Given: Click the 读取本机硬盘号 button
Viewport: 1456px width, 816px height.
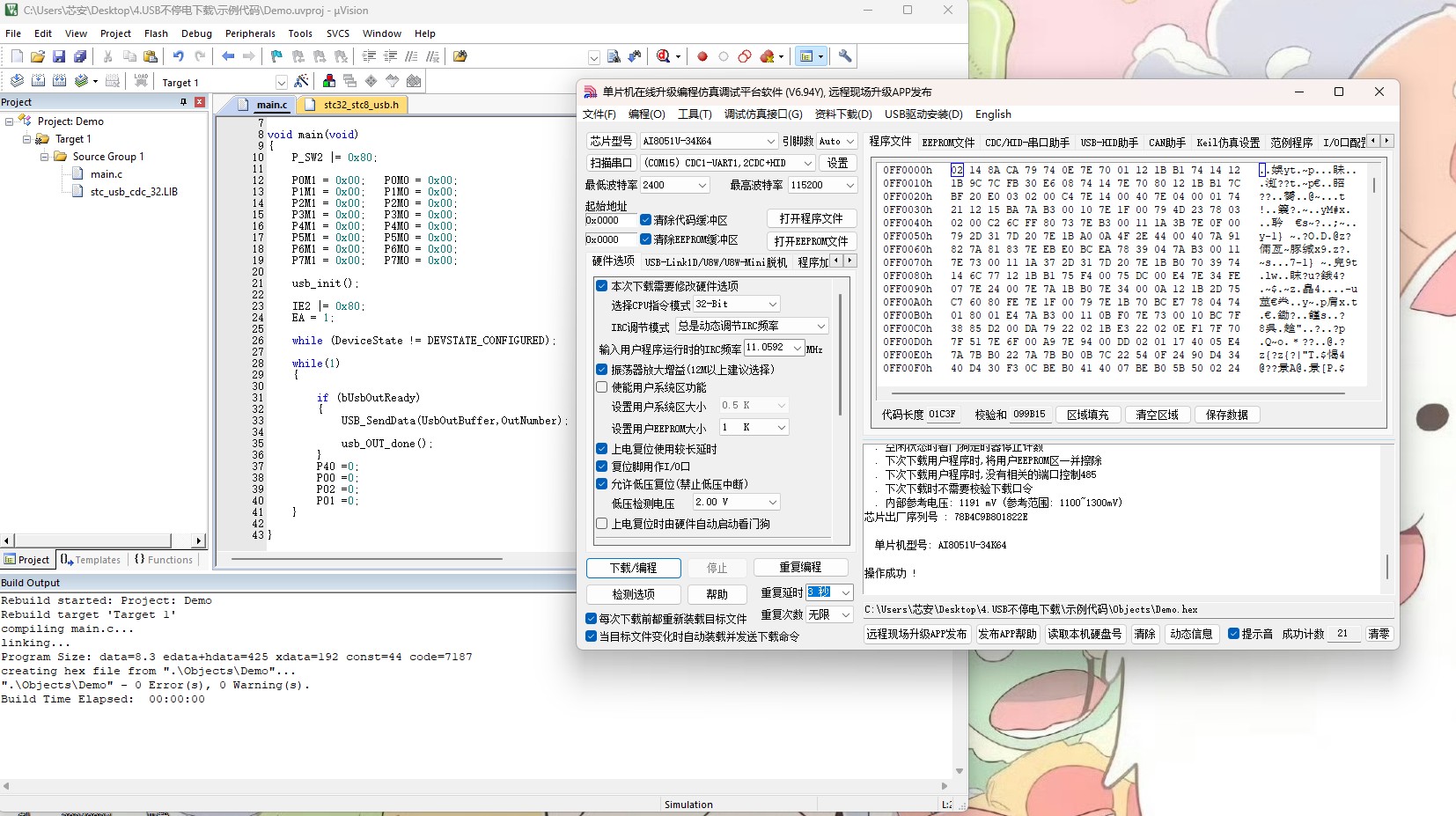Looking at the screenshot, I should (1085, 634).
